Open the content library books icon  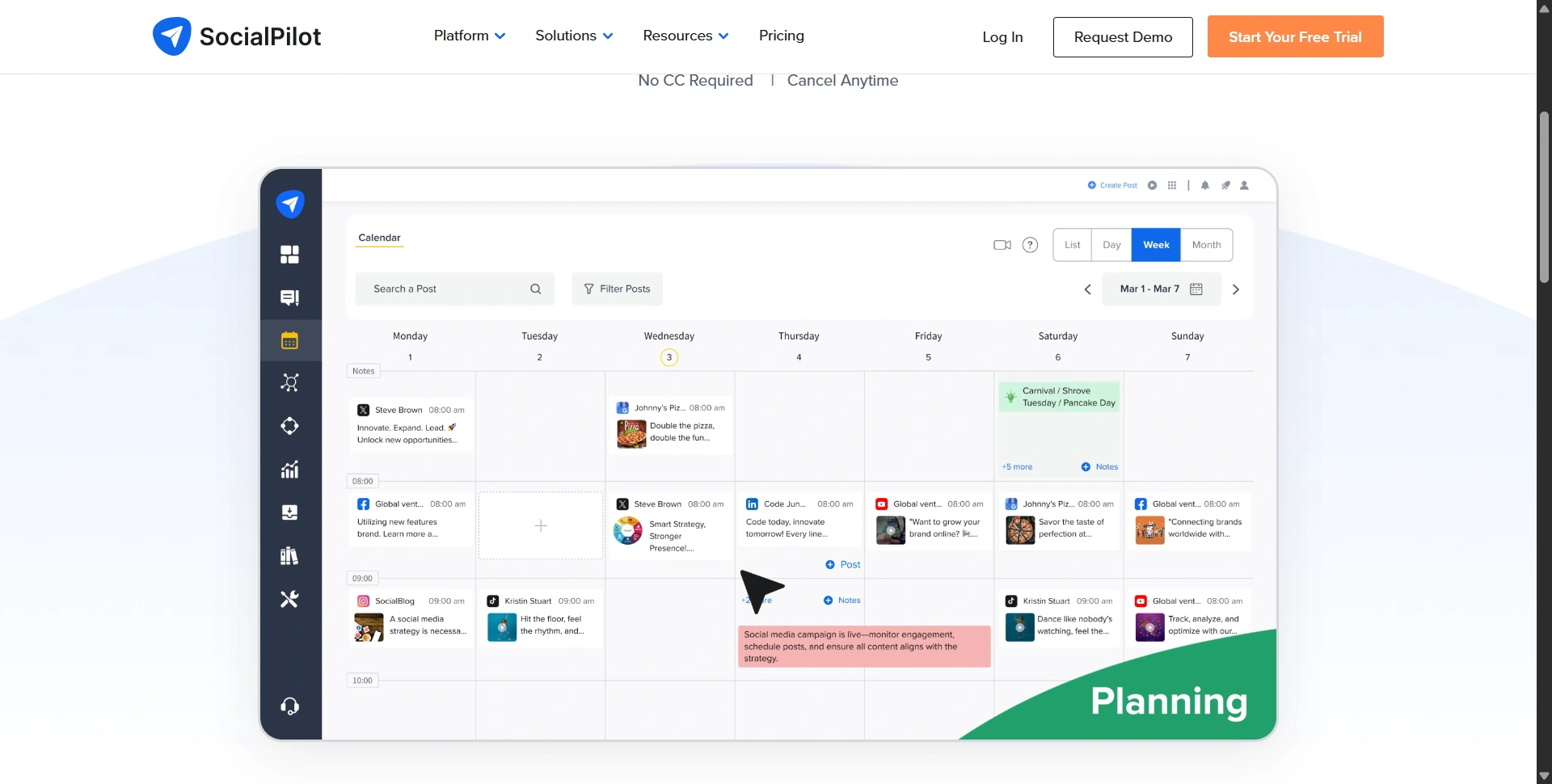point(289,555)
